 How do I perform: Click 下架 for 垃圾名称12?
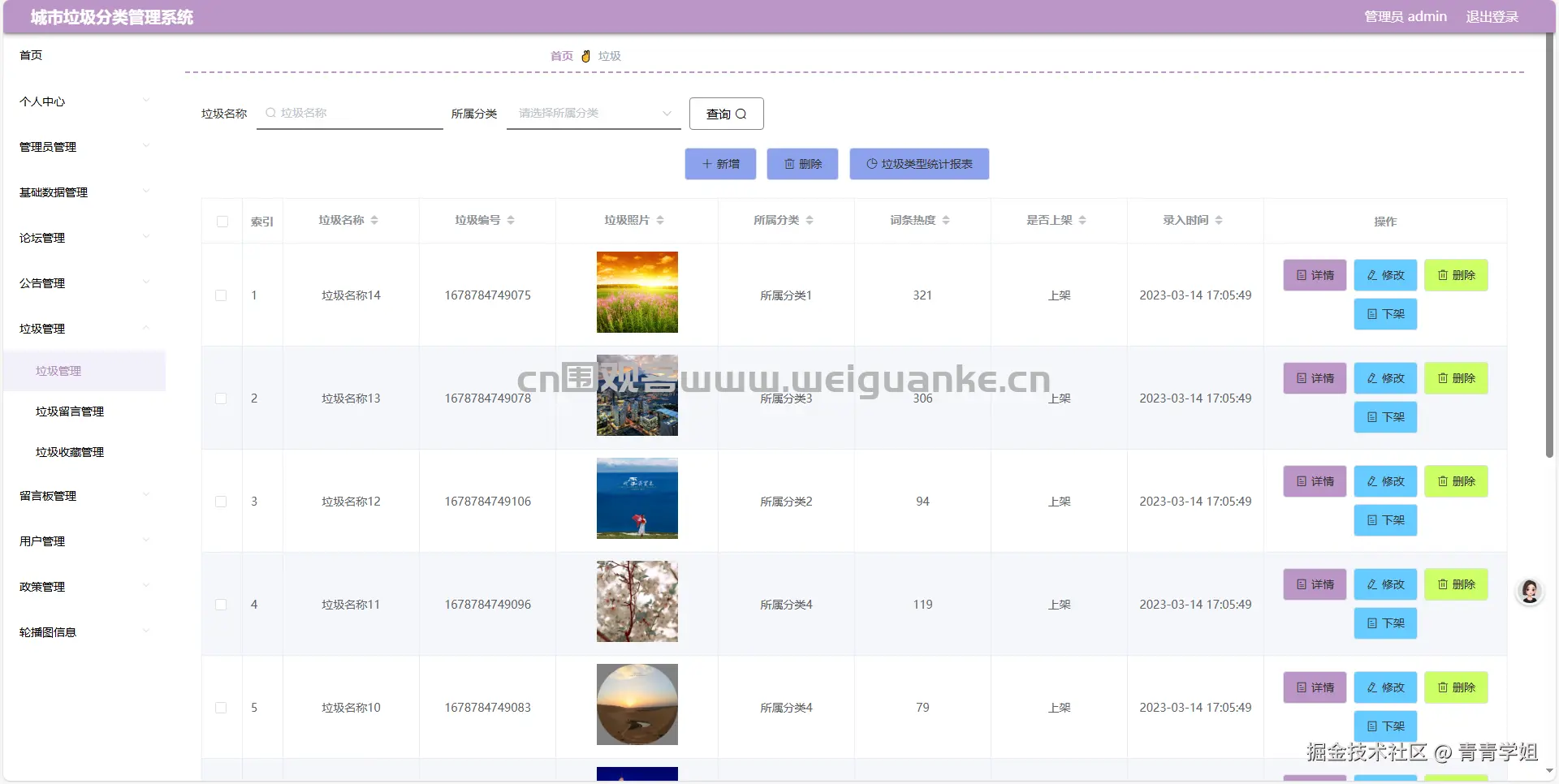(x=1385, y=520)
